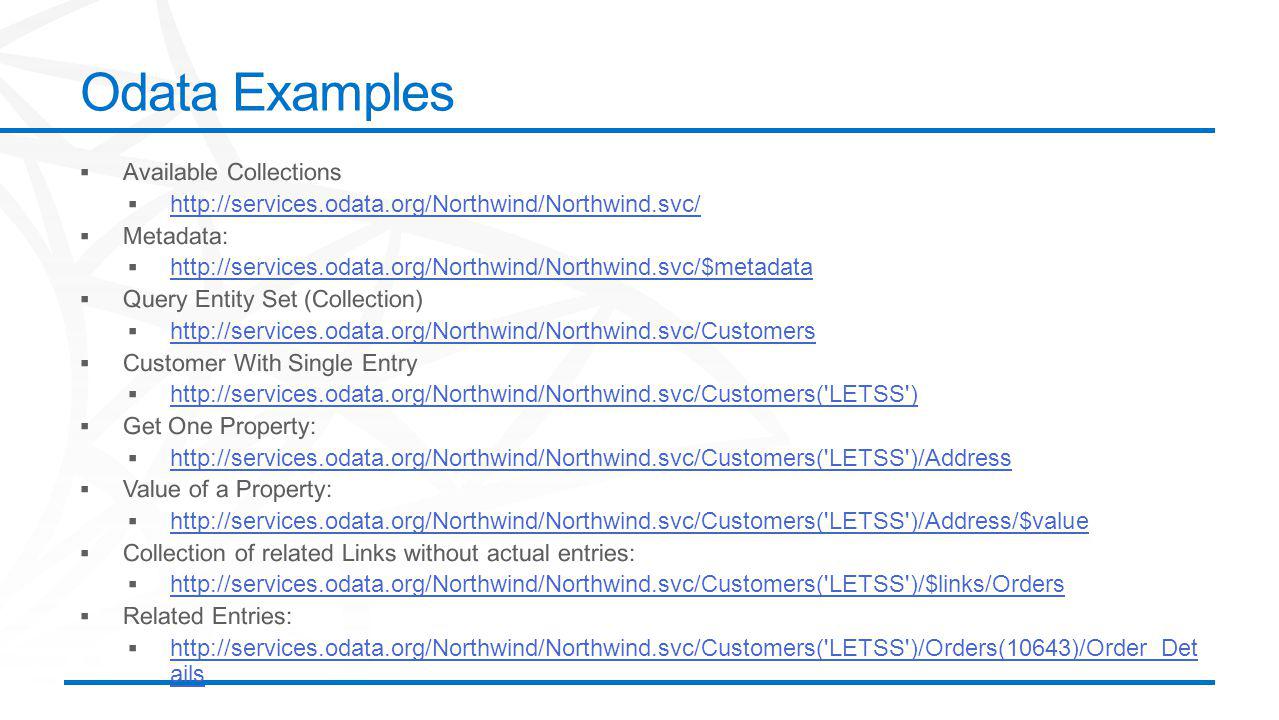Open the Orders(10643)/Order_Details related entries link
Screen dimensions: 1279x720
pyautogui.click(x=684, y=662)
